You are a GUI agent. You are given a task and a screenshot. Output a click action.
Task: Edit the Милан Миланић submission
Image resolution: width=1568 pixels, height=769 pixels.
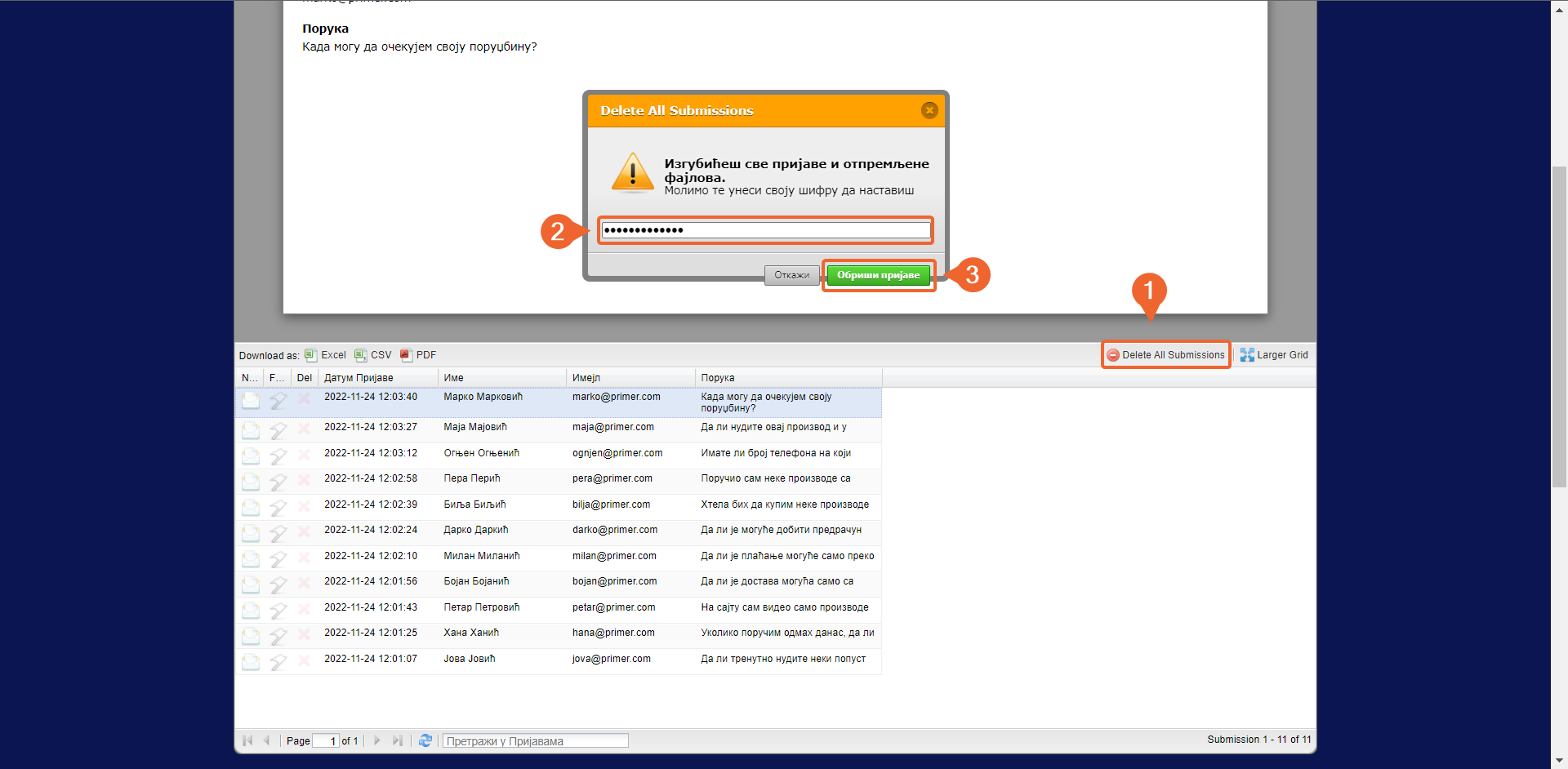[x=278, y=559]
